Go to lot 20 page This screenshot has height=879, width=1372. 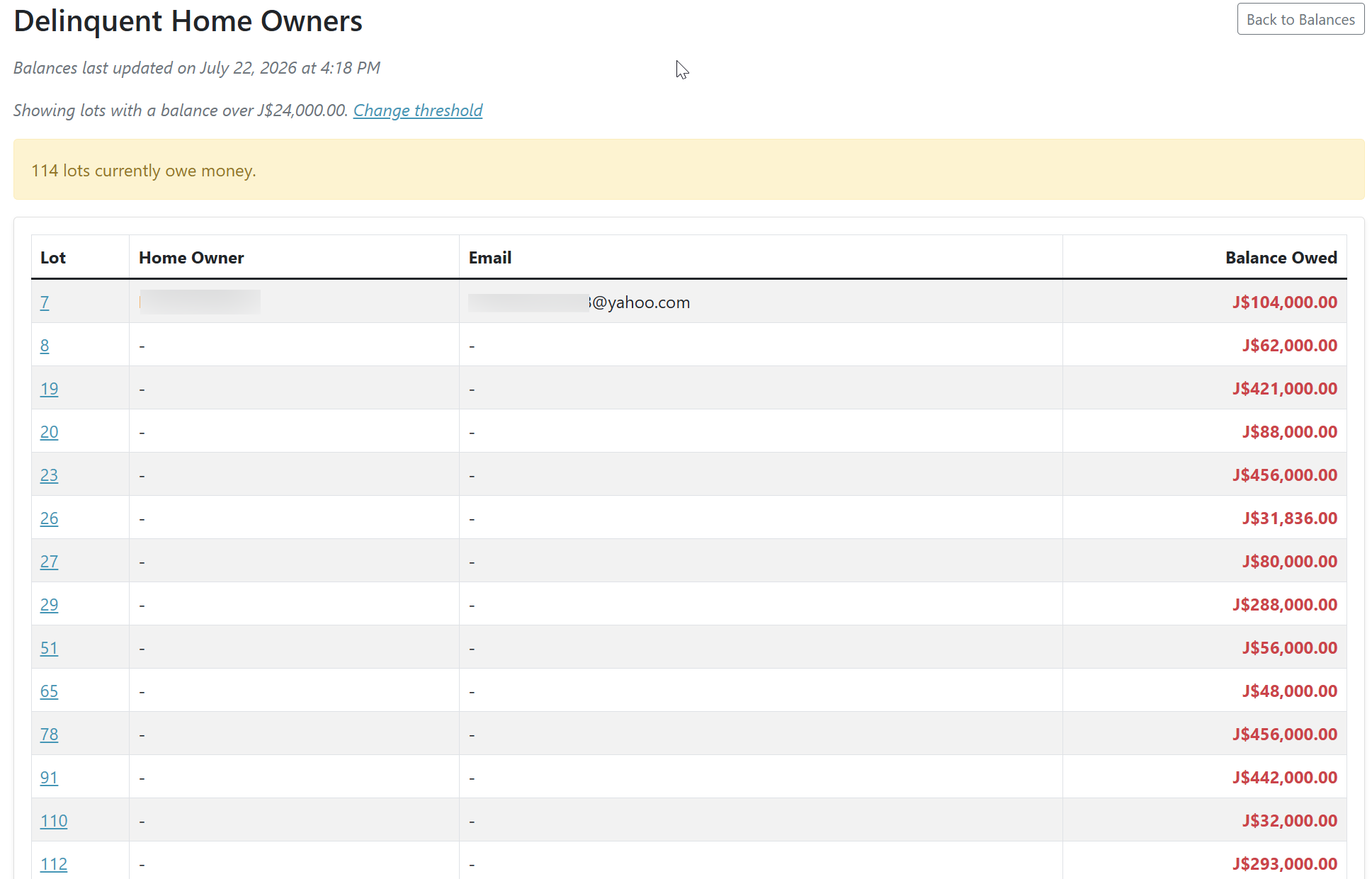(x=49, y=432)
